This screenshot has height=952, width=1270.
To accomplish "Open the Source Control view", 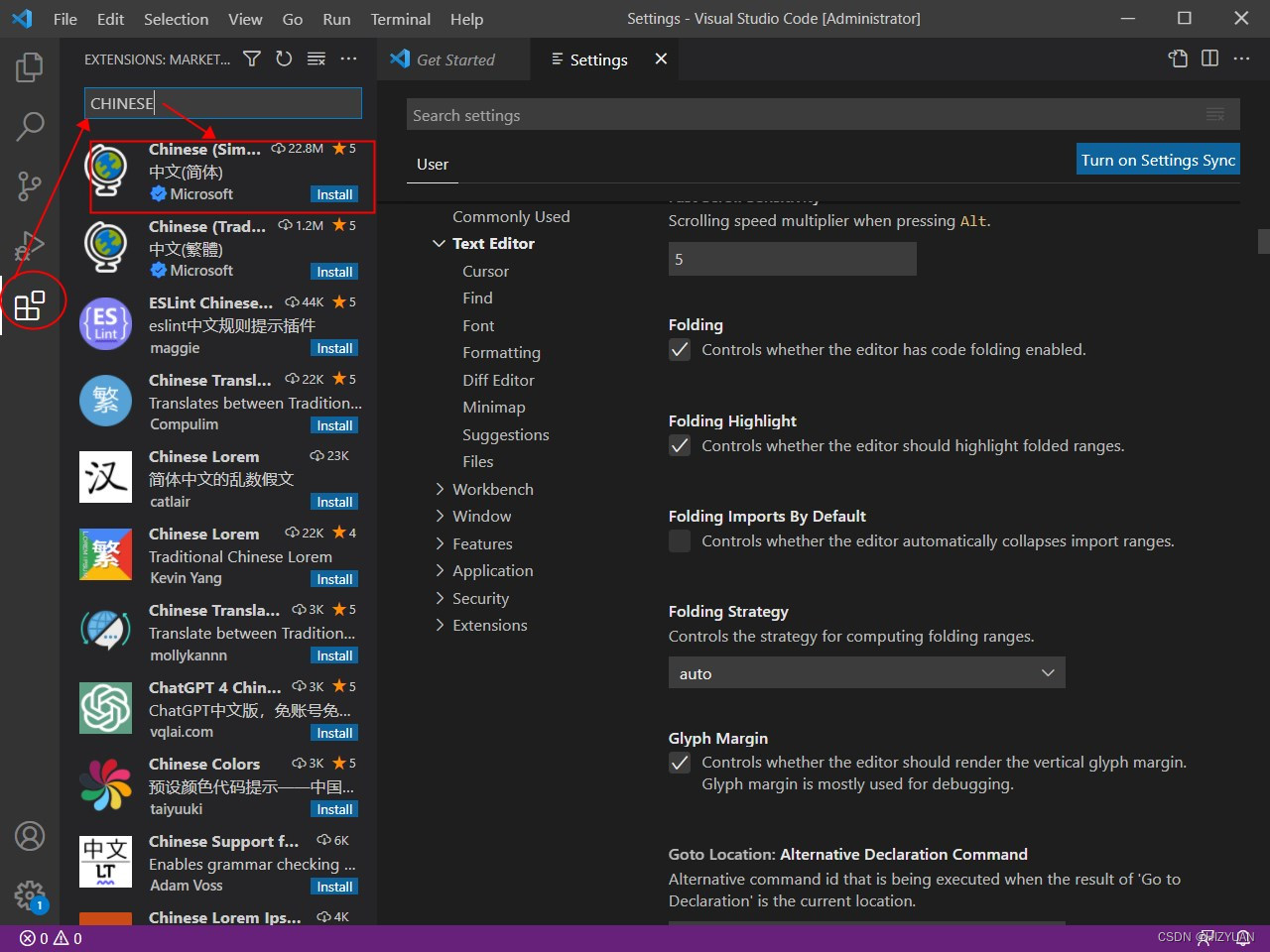I will click(30, 185).
